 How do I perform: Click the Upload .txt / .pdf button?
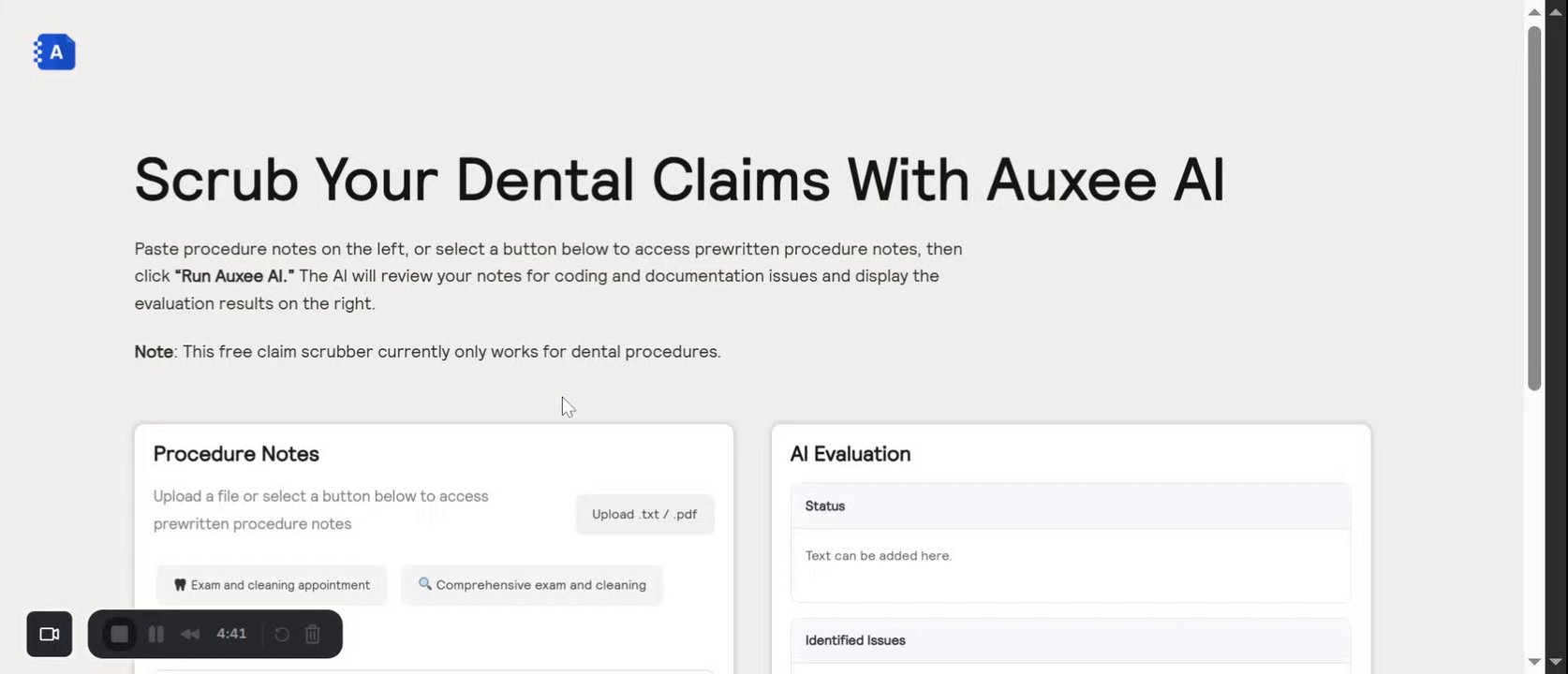coord(644,514)
